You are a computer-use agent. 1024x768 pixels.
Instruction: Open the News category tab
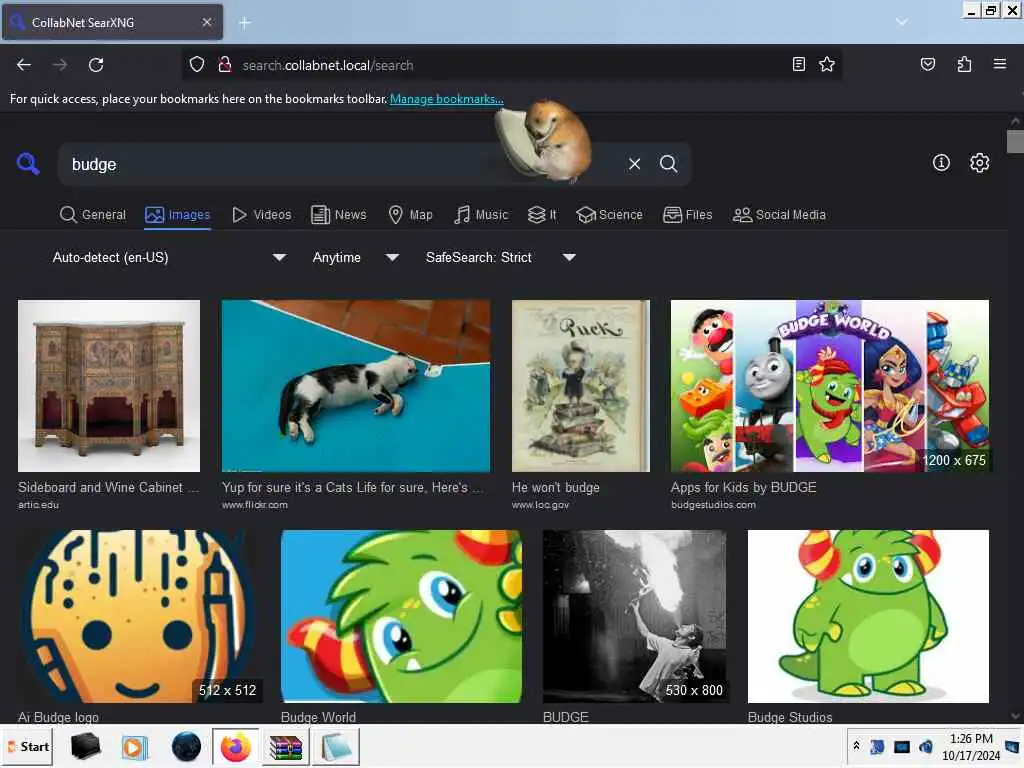(338, 215)
